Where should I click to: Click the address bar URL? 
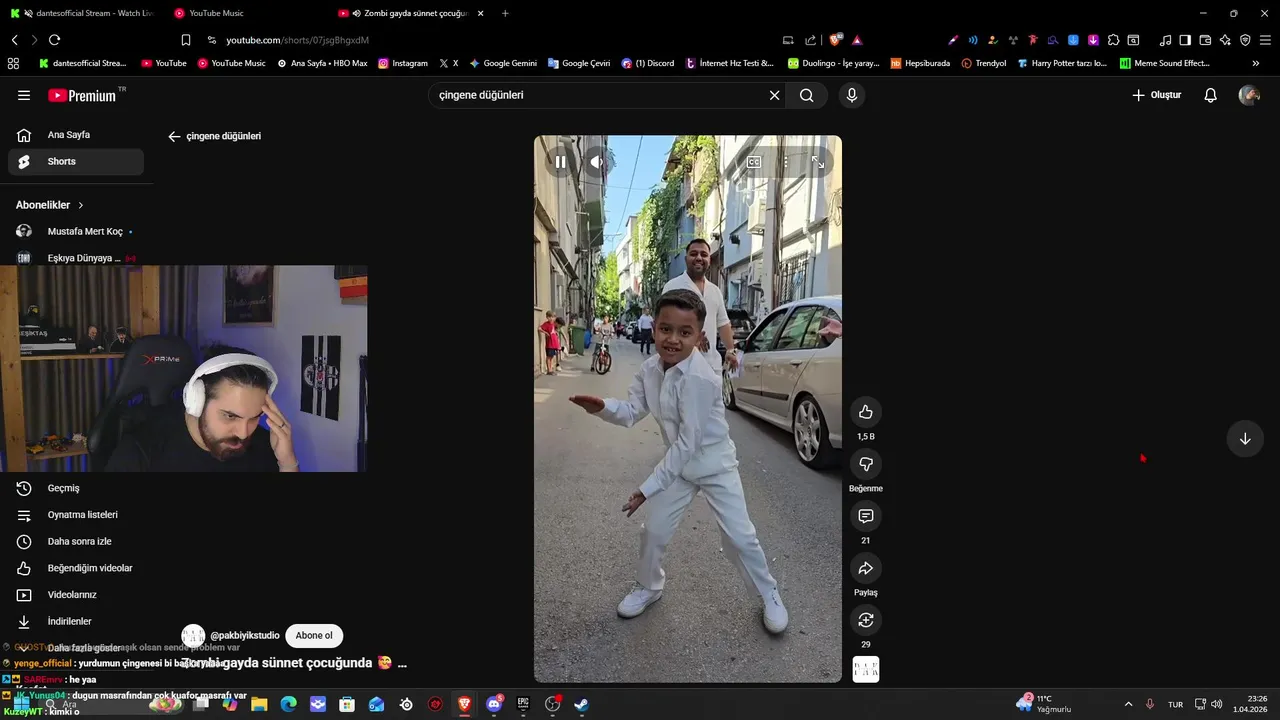point(298,40)
